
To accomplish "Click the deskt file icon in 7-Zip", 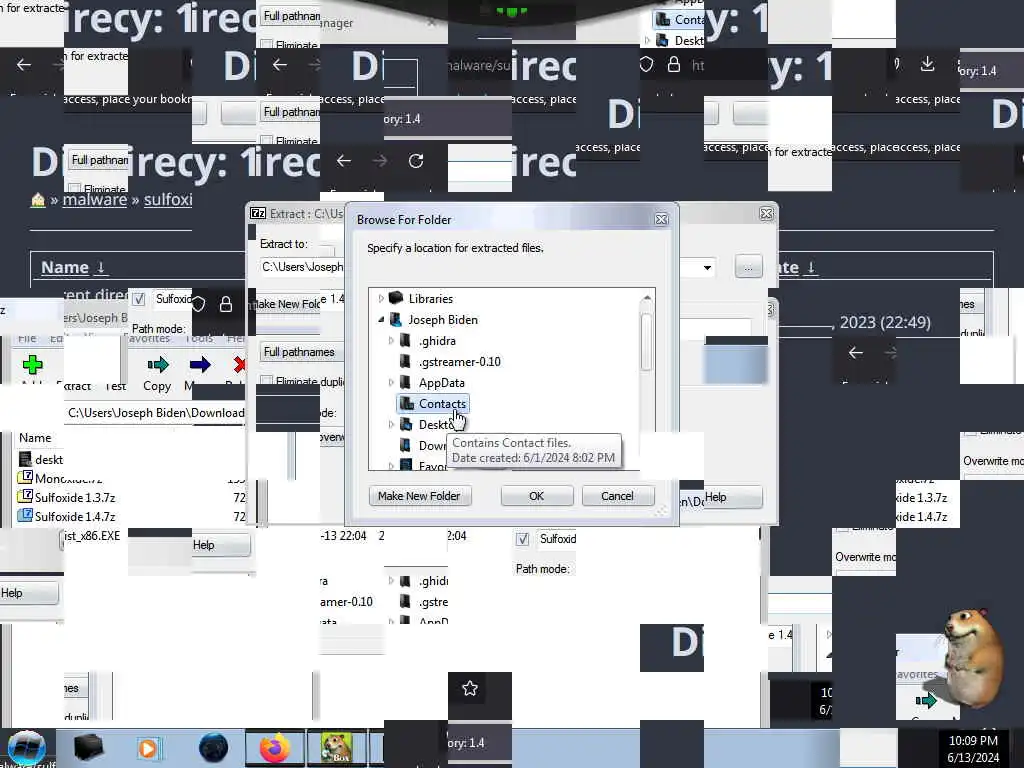I will click(25, 459).
